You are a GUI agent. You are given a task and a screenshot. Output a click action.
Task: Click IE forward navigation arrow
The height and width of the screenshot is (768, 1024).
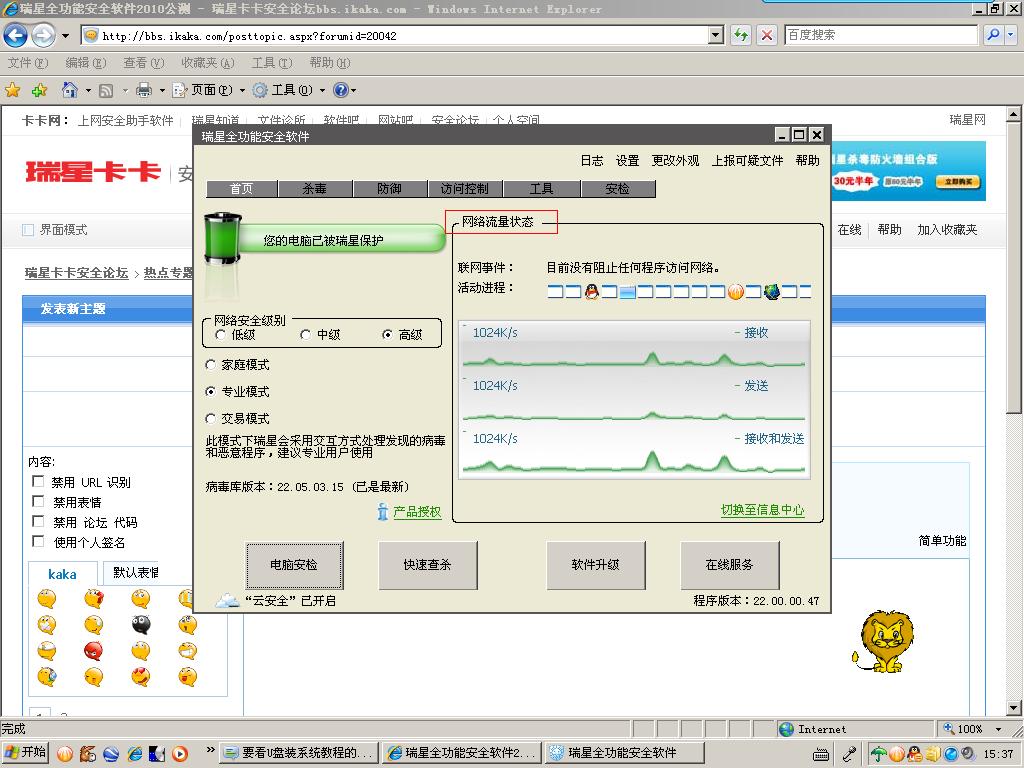tap(44, 35)
